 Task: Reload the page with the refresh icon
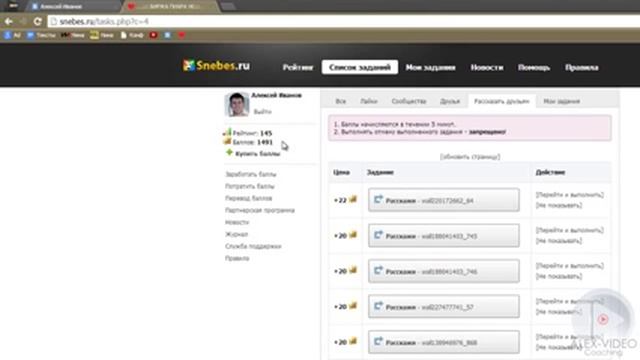[38, 21]
